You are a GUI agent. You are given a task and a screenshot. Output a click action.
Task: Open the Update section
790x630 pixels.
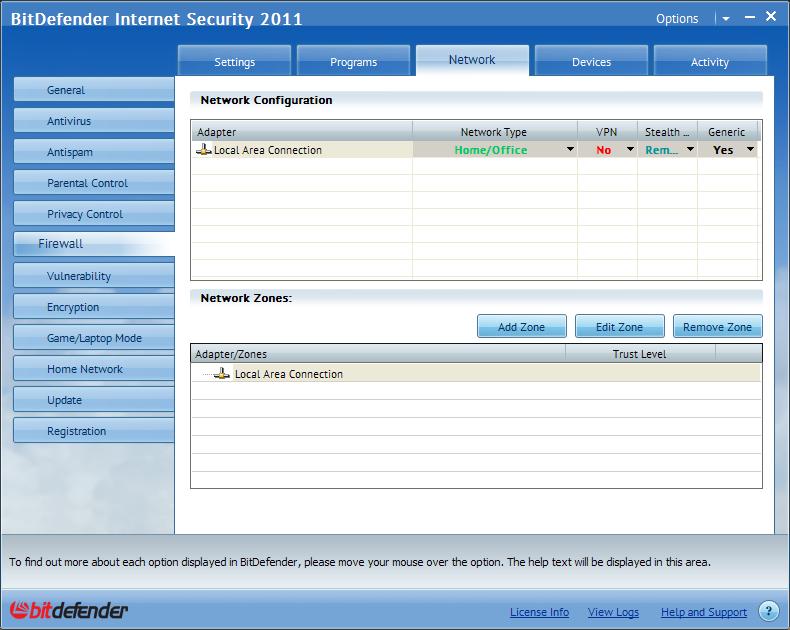point(94,400)
